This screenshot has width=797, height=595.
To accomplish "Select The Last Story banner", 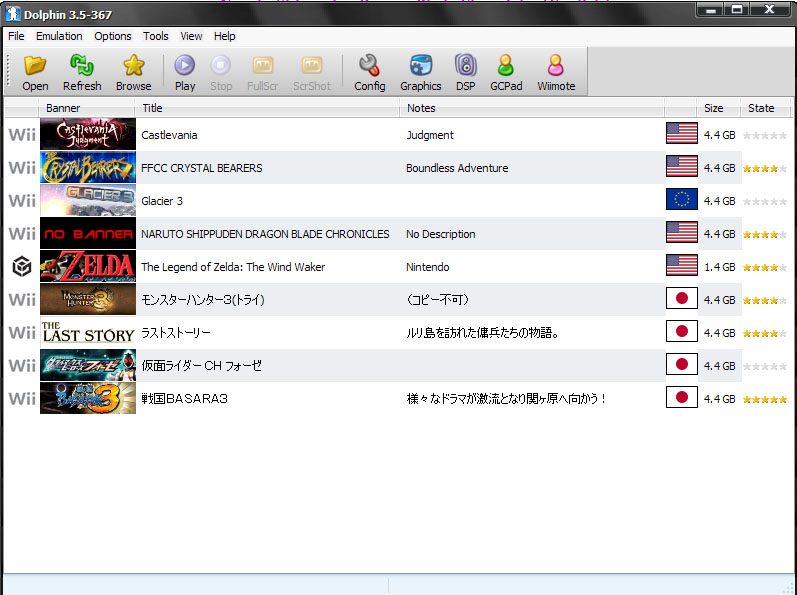I will [x=88, y=332].
